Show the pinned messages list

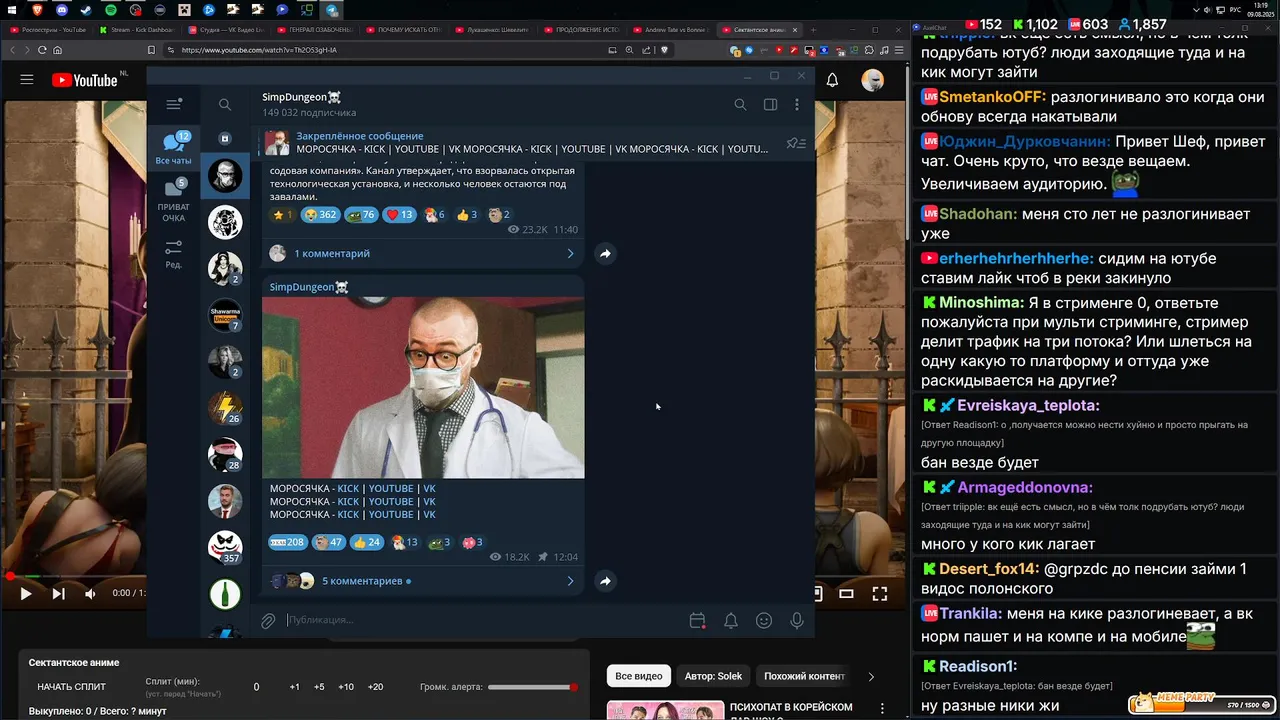pyautogui.click(x=796, y=143)
